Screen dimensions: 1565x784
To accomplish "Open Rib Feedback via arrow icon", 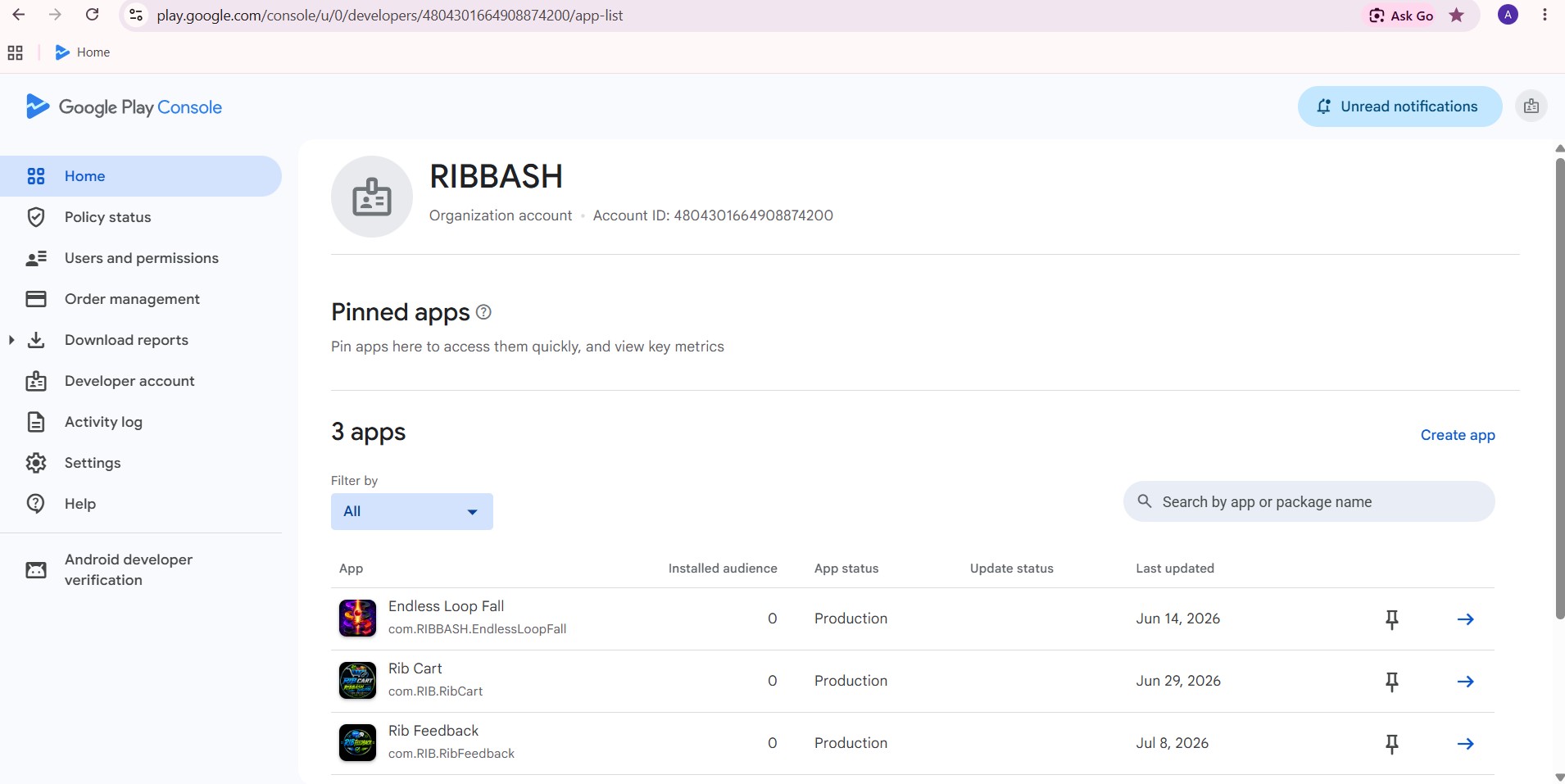I will pyautogui.click(x=1466, y=744).
